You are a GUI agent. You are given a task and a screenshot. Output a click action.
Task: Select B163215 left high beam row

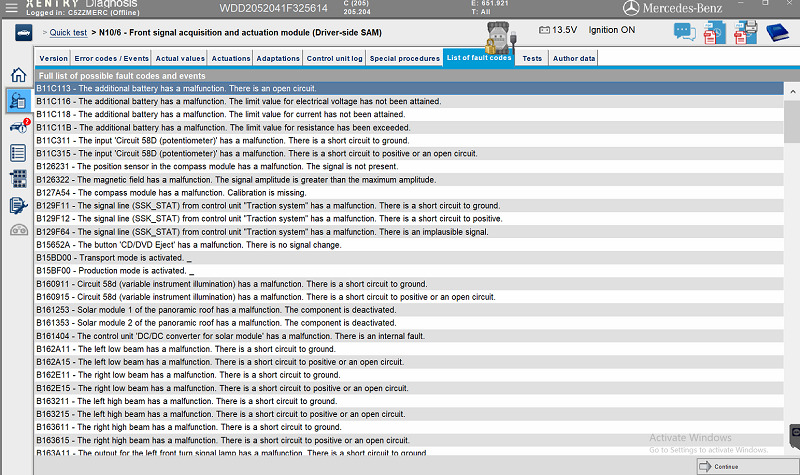(x=409, y=414)
